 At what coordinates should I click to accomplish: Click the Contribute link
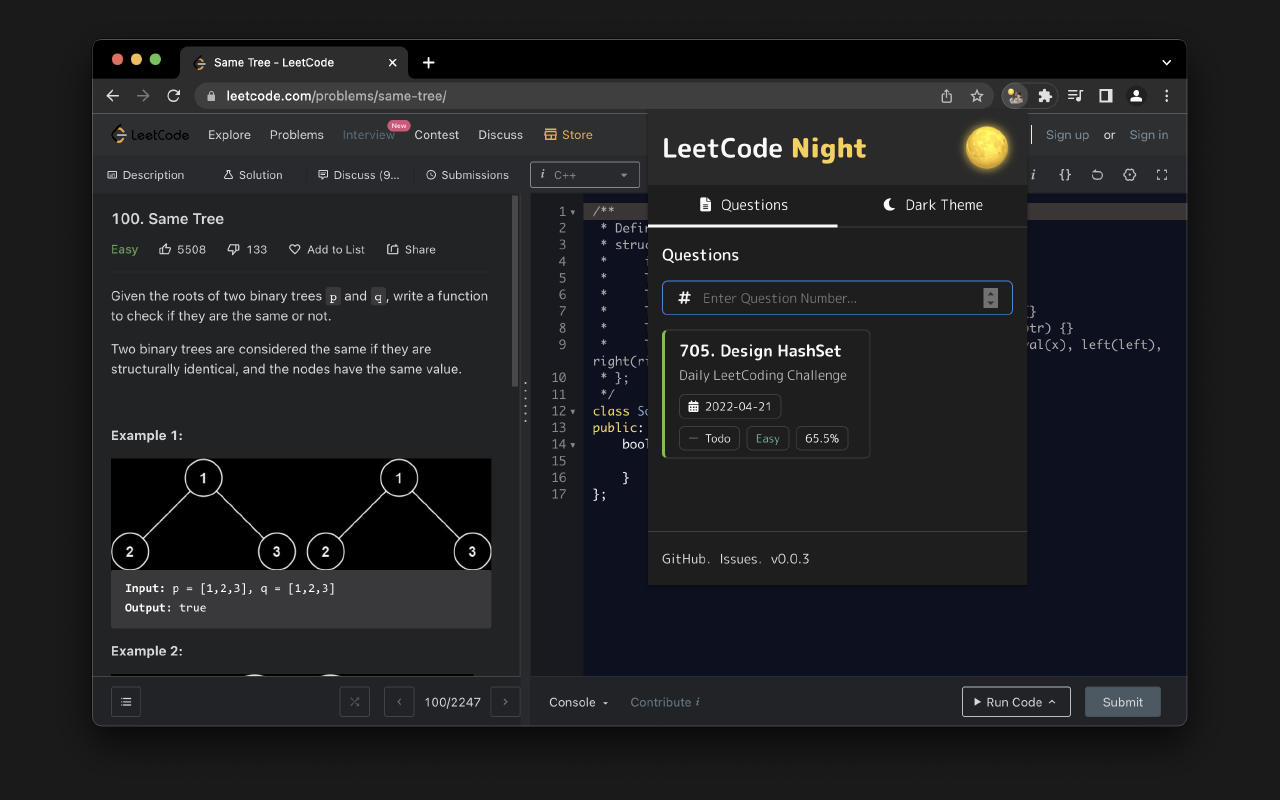pos(664,702)
